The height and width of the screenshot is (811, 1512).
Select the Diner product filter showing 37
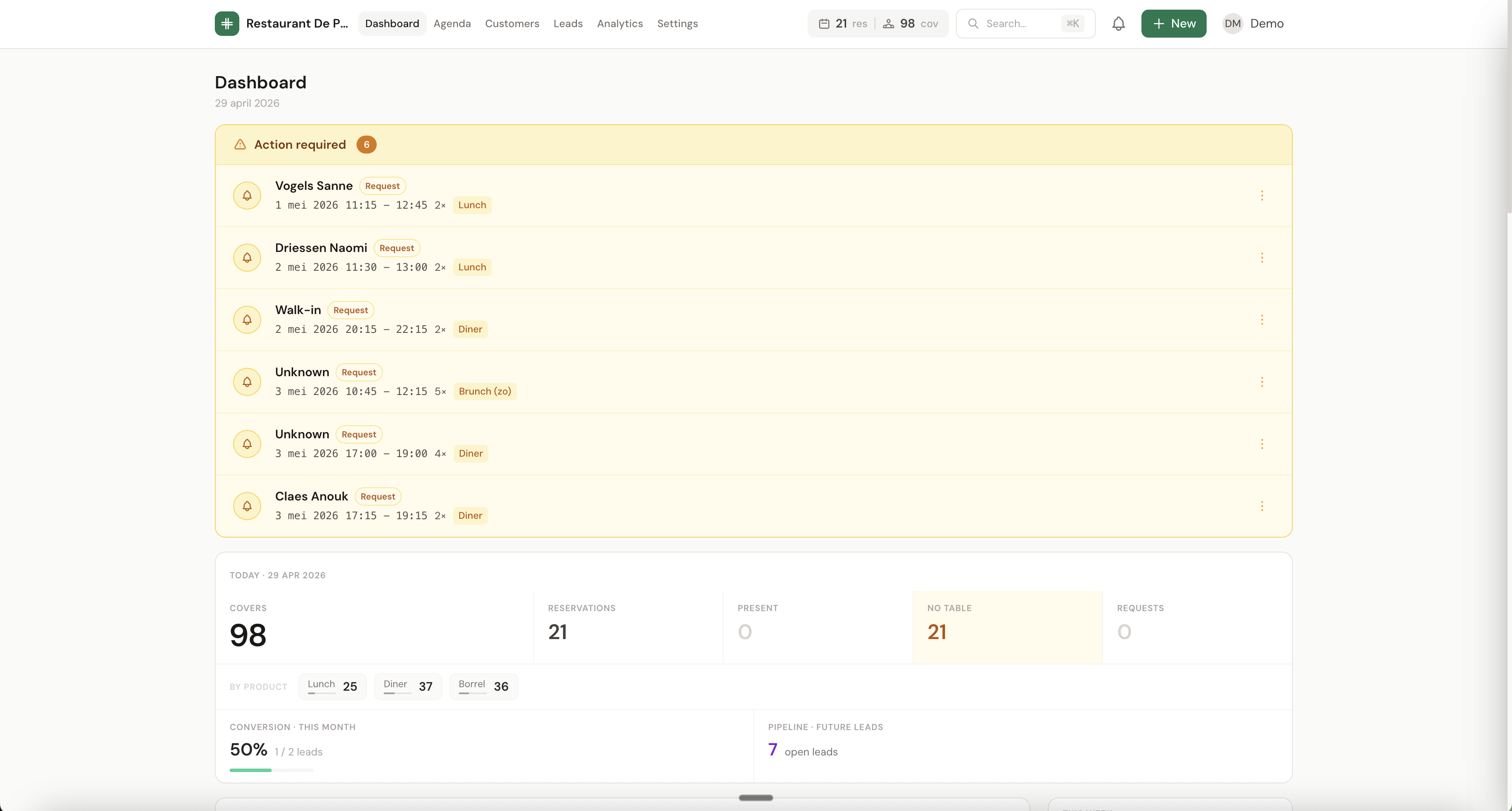tap(407, 686)
